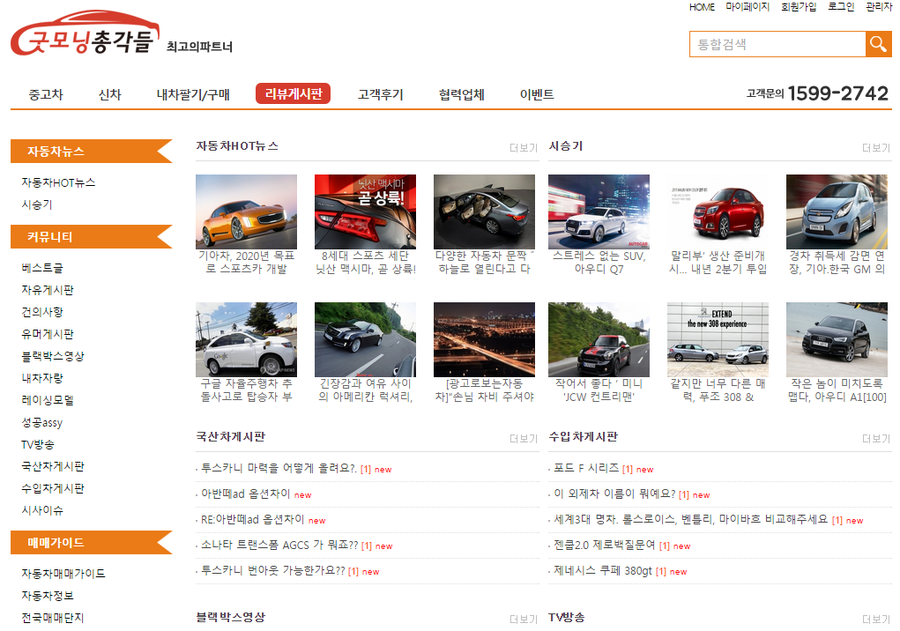The height and width of the screenshot is (631, 900).
Task: Open 시승기 in the sidebar
Action: point(37,204)
